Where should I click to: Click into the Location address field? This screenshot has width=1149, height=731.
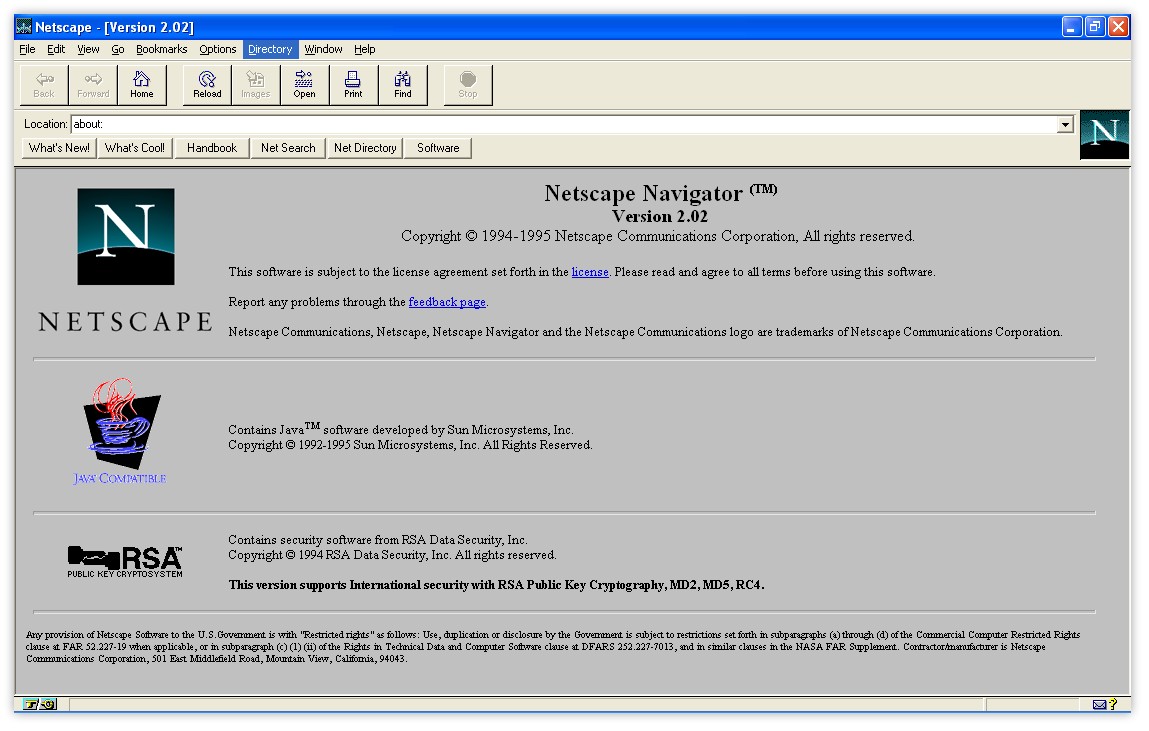564,125
